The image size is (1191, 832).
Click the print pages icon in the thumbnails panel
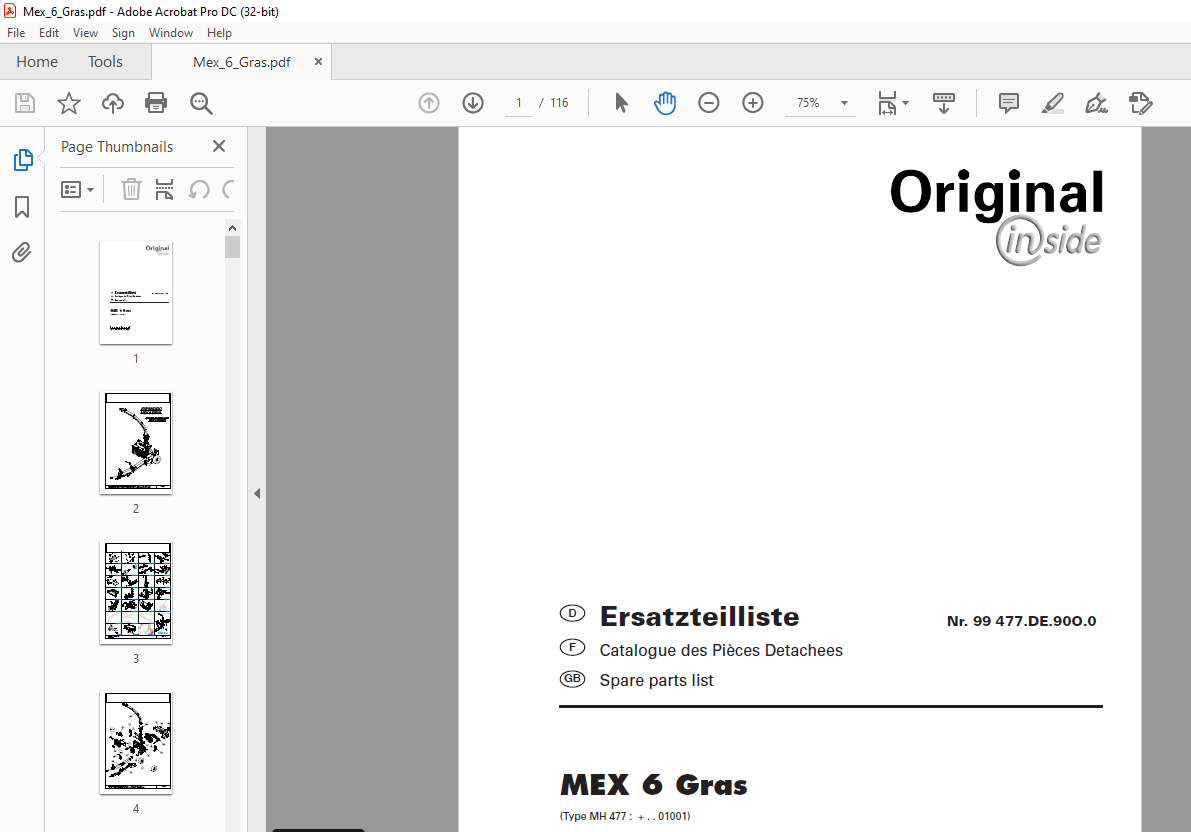[x=164, y=189]
